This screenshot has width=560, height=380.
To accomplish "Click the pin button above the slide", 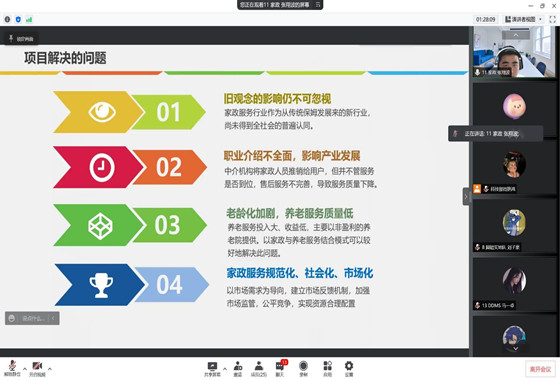I will pyautogui.click(x=21, y=39).
